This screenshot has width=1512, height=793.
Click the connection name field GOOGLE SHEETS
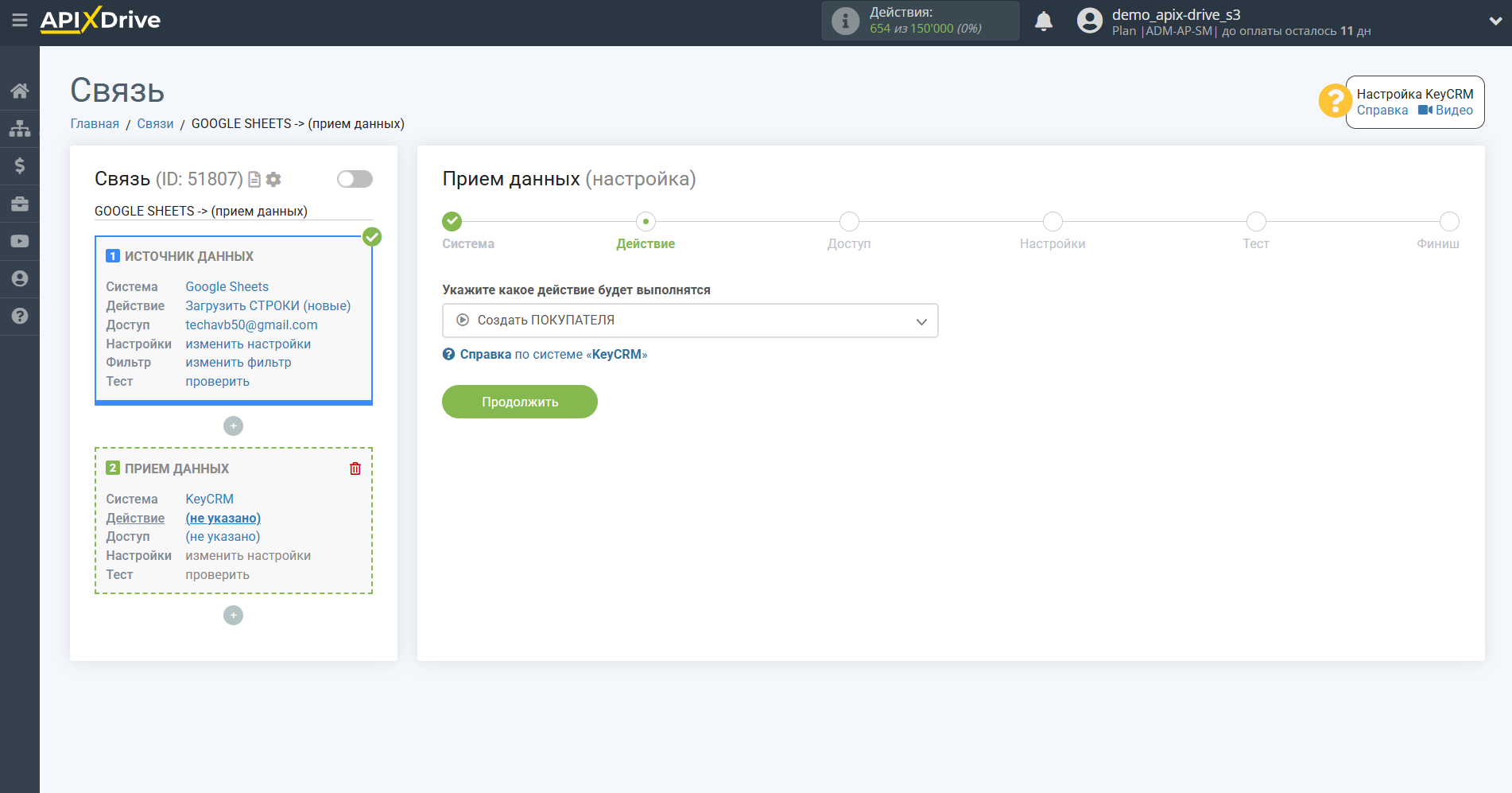click(233, 211)
